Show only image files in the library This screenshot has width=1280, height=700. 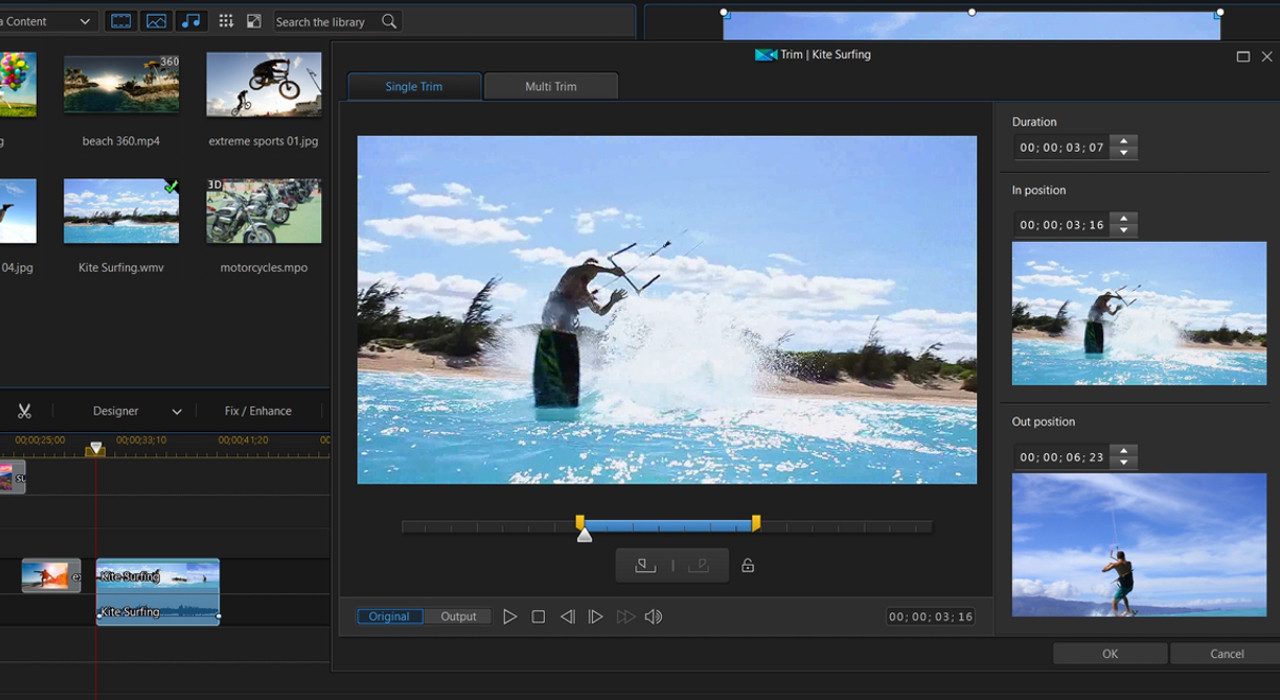point(156,21)
